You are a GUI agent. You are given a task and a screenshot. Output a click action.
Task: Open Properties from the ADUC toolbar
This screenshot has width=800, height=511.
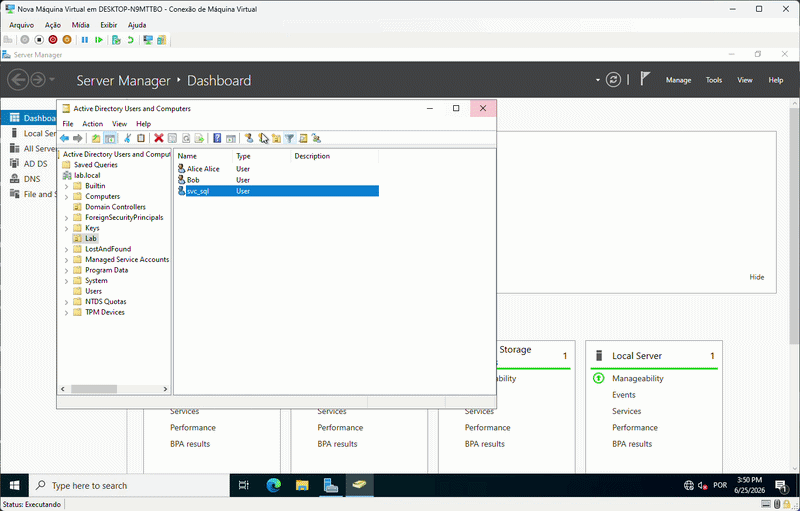click(172, 138)
